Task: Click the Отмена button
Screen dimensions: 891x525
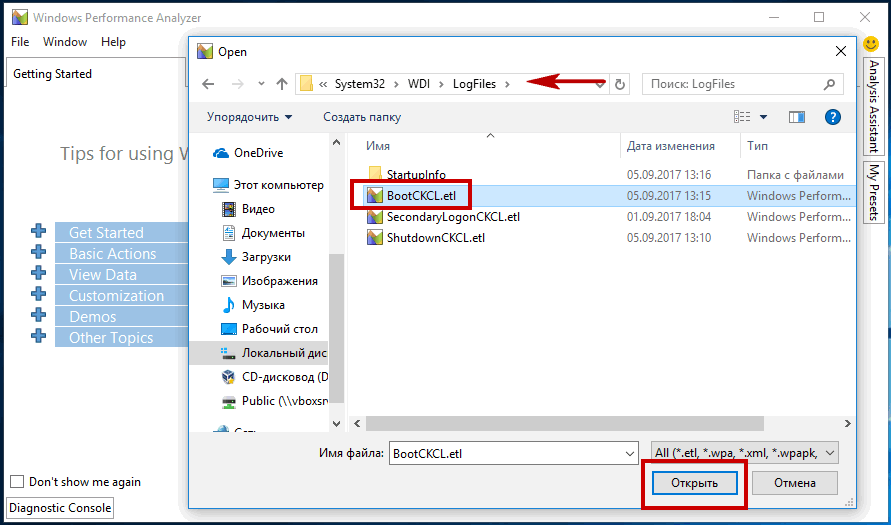Action: click(794, 483)
